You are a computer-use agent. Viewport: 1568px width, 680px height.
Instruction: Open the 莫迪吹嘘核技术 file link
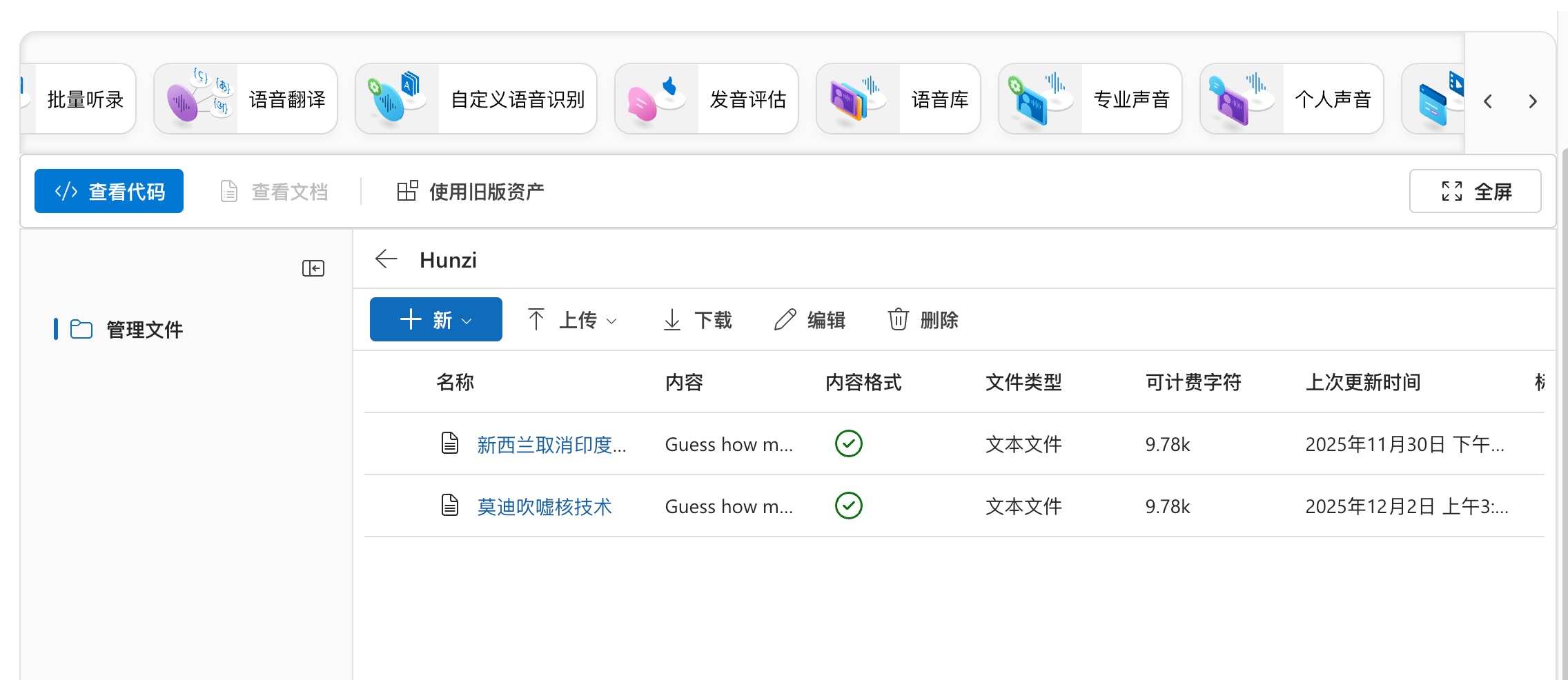(544, 507)
